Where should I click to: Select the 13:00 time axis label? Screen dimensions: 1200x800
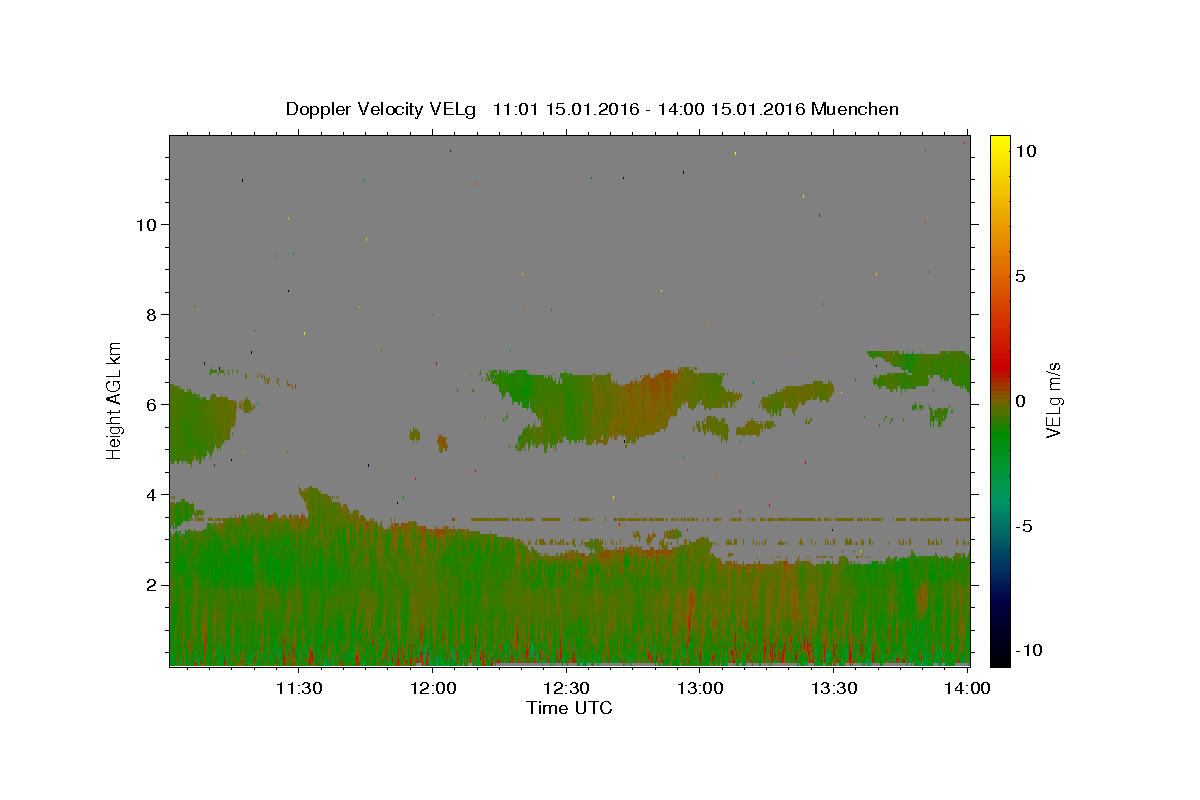click(x=700, y=688)
